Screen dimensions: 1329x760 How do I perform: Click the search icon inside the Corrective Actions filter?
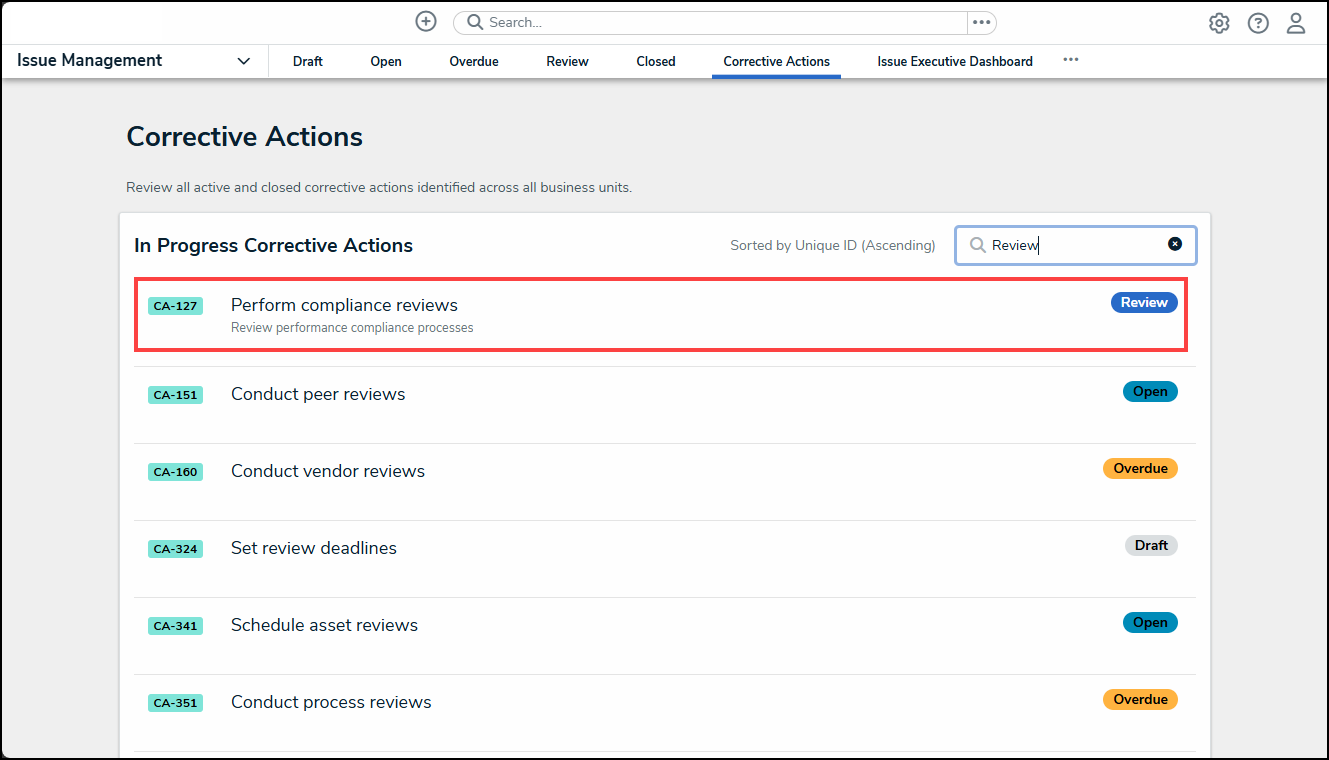click(977, 244)
